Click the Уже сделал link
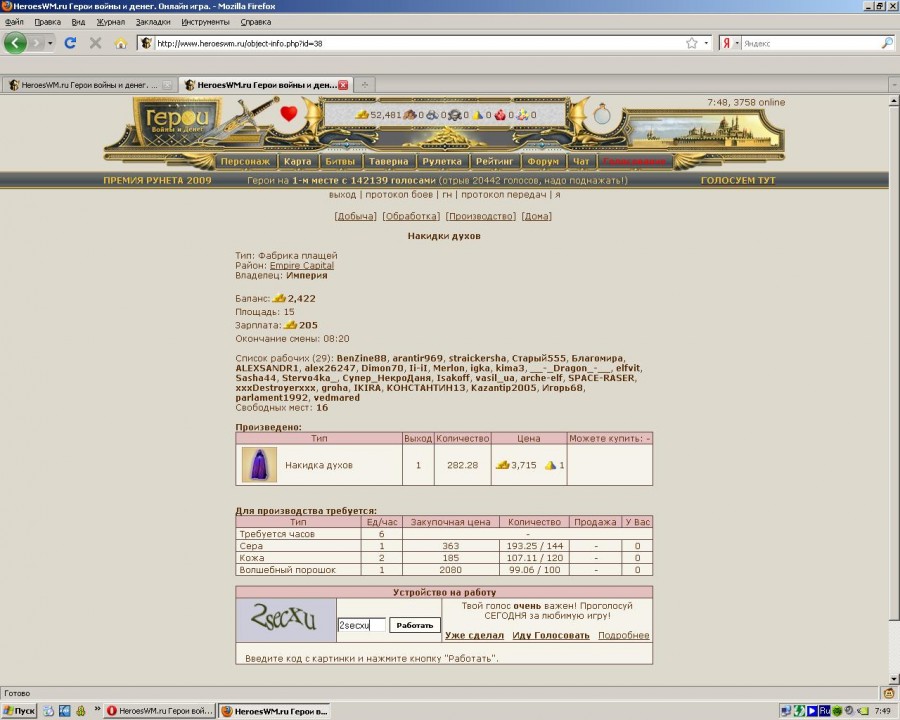The height and width of the screenshot is (720, 900). (475, 636)
